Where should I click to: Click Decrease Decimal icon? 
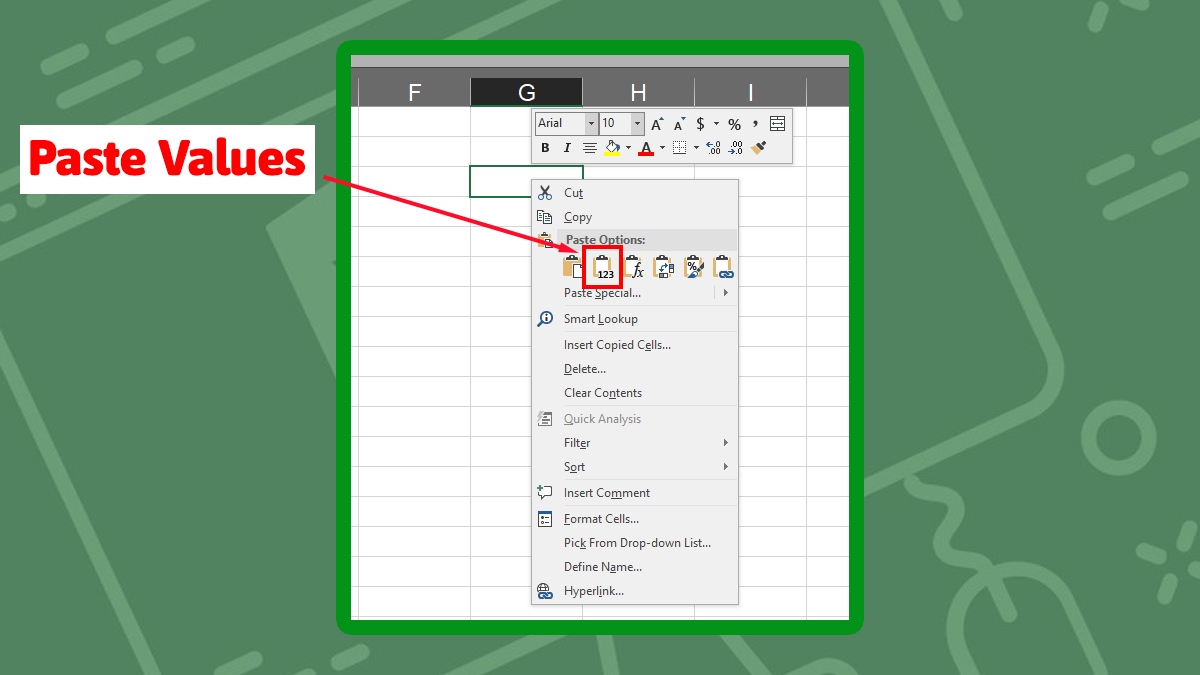[736, 148]
